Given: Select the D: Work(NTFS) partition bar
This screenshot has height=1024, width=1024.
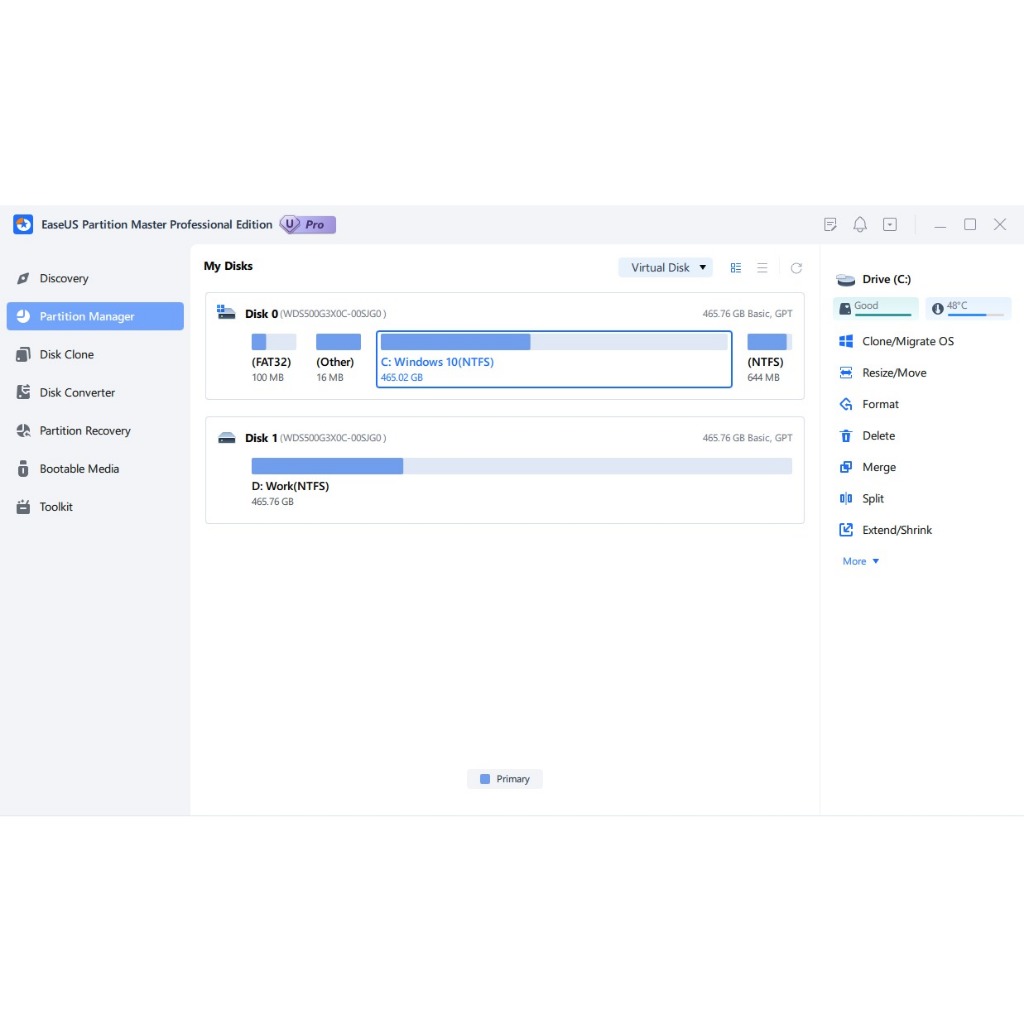Looking at the screenshot, I should tap(521, 466).
